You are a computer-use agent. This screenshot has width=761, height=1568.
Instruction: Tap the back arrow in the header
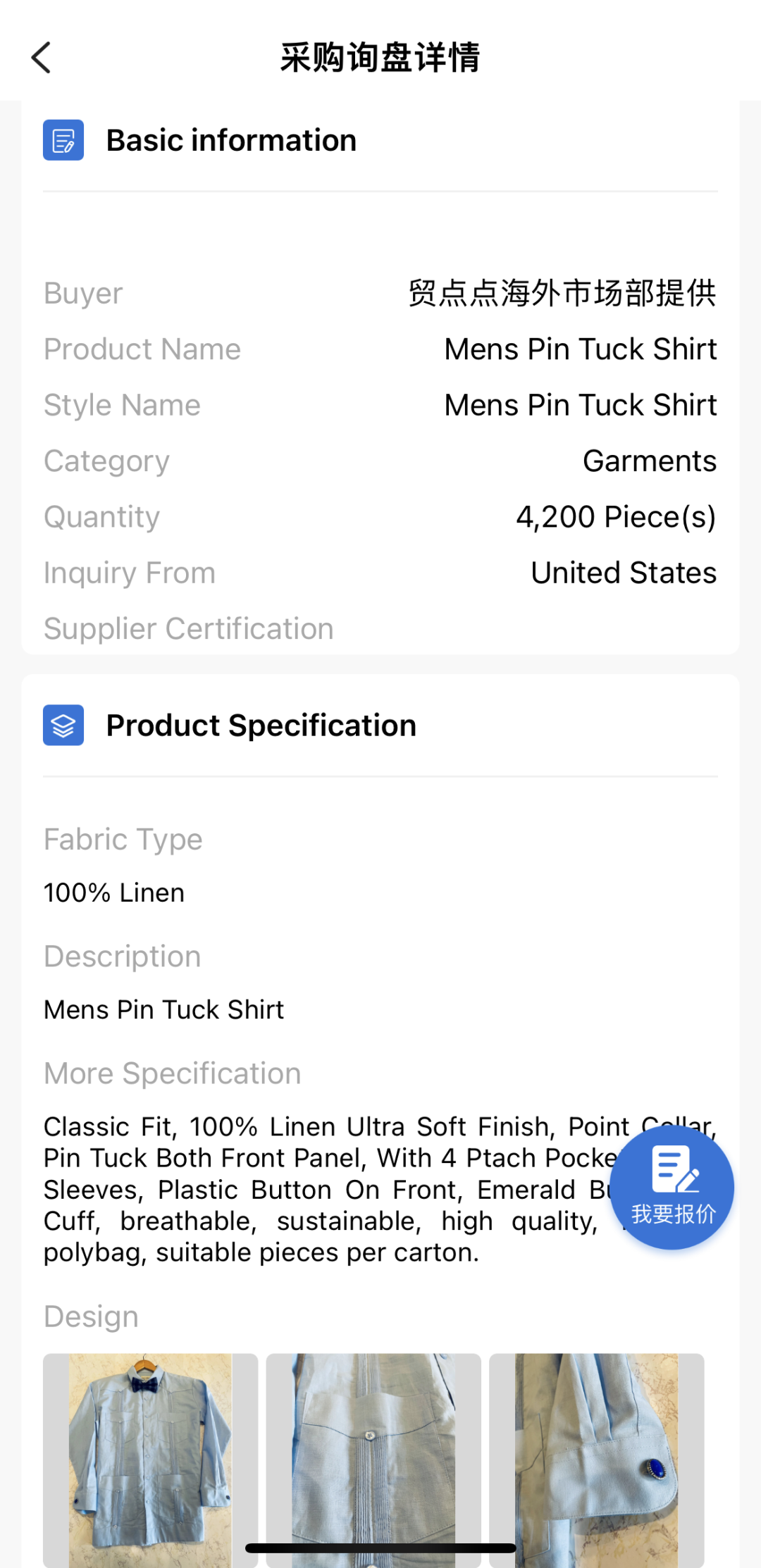click(42, 58)
